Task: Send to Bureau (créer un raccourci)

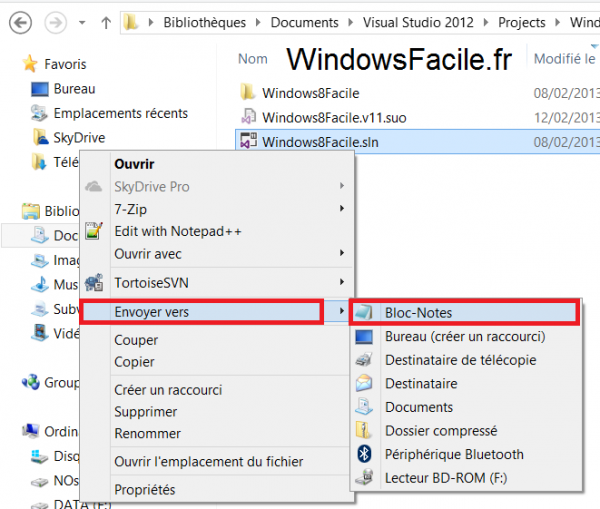Action: (x=466, y=336)
